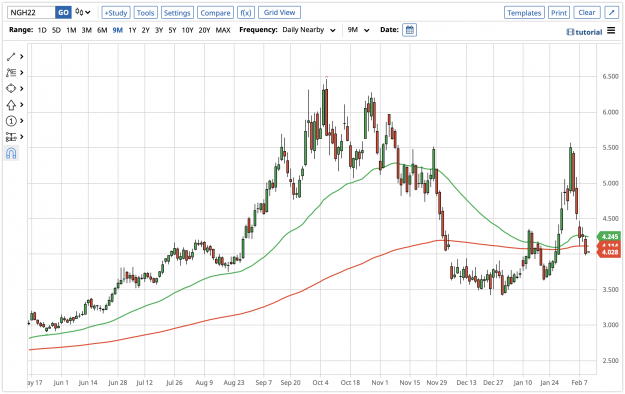This screenshot has width=625, height=394.
Task: Open the calendar date picker icon
Action: coord(409,30)
